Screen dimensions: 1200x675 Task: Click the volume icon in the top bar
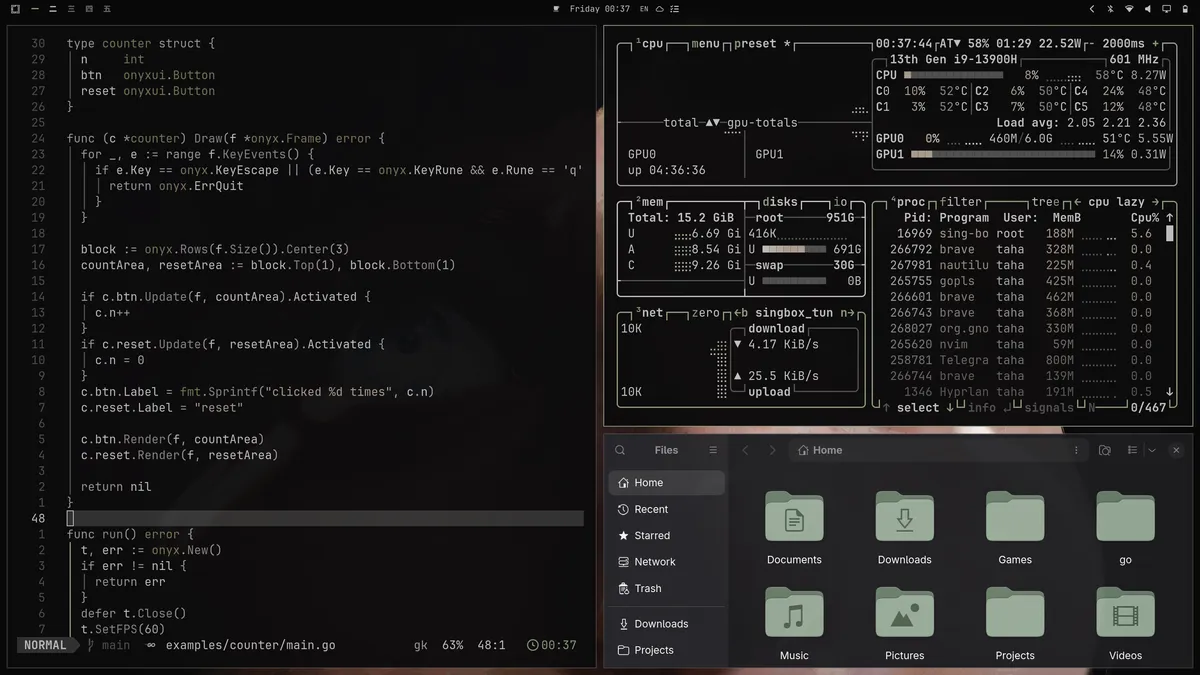pyautogui.click(x=1147, y=9)
